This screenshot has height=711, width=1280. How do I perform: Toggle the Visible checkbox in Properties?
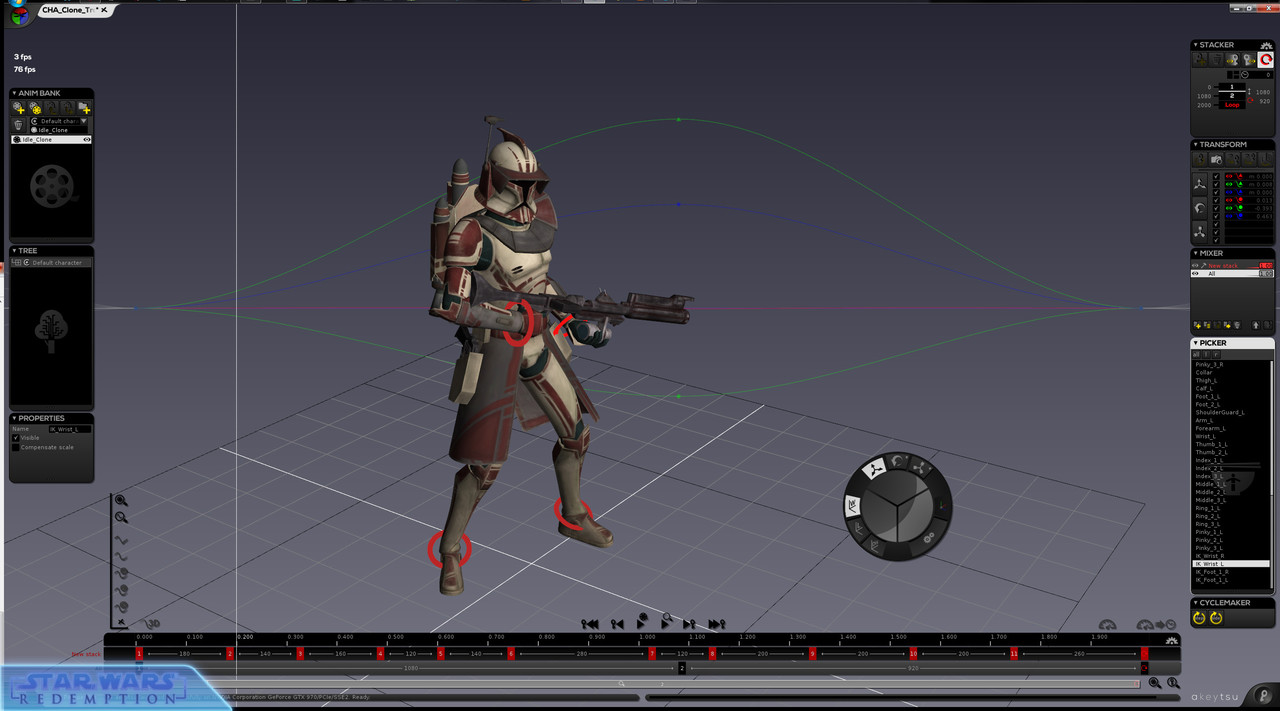click(x=15, y=438)
